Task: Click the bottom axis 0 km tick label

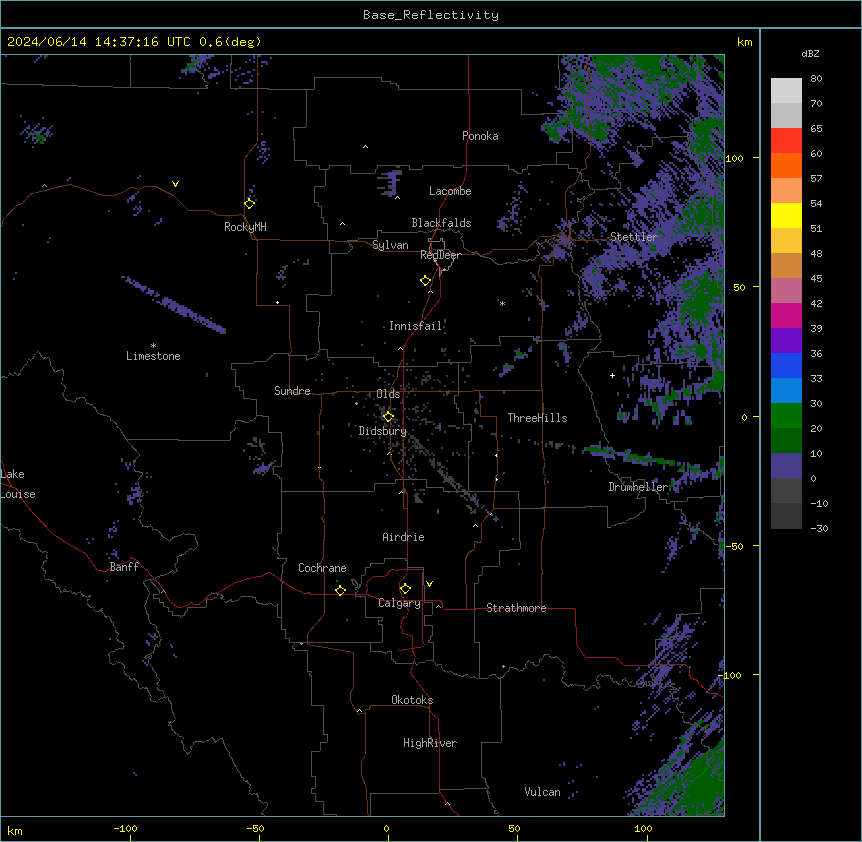Action: [386, 828]
